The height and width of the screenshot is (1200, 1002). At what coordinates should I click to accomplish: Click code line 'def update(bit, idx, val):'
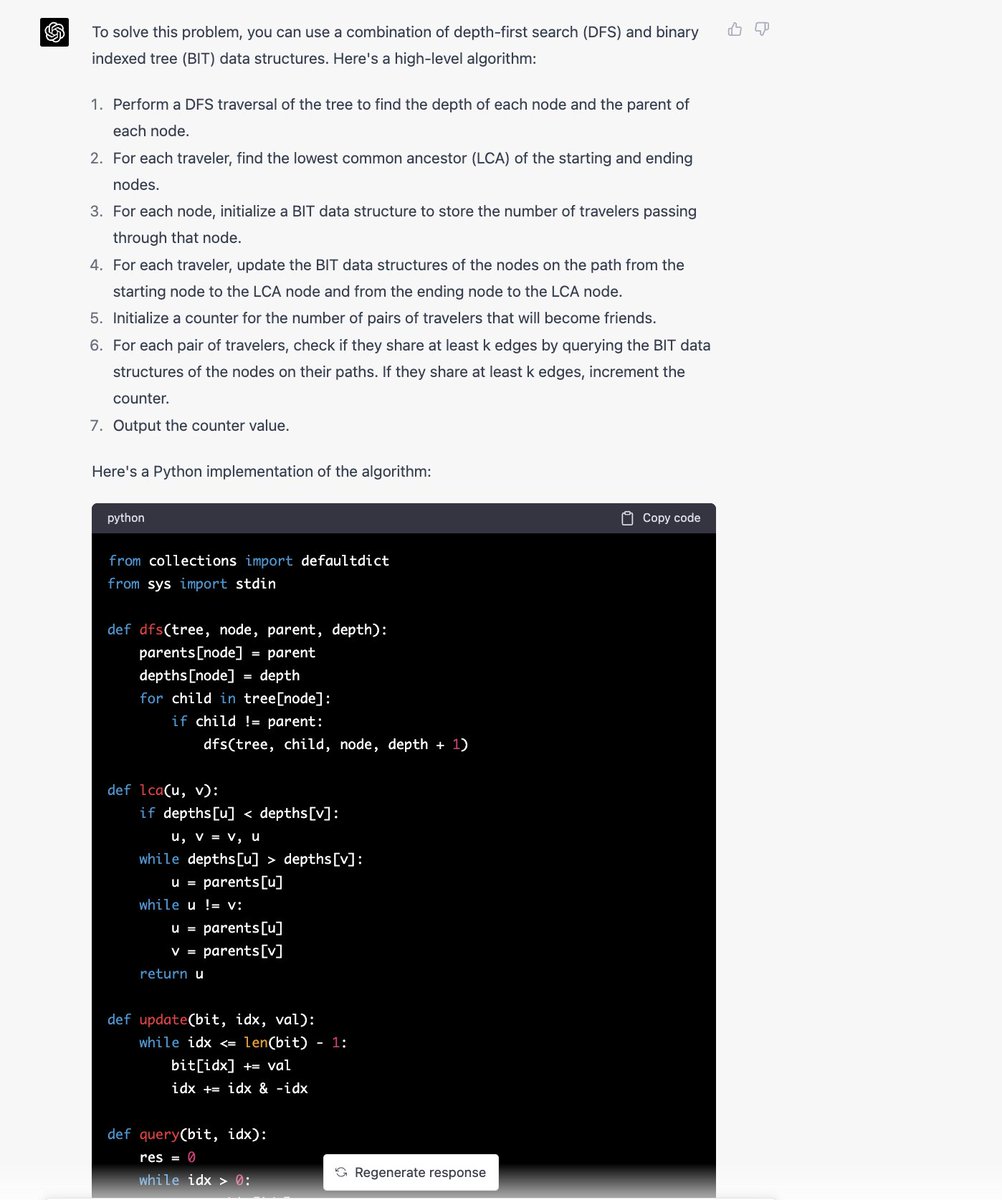(211, 1019)
